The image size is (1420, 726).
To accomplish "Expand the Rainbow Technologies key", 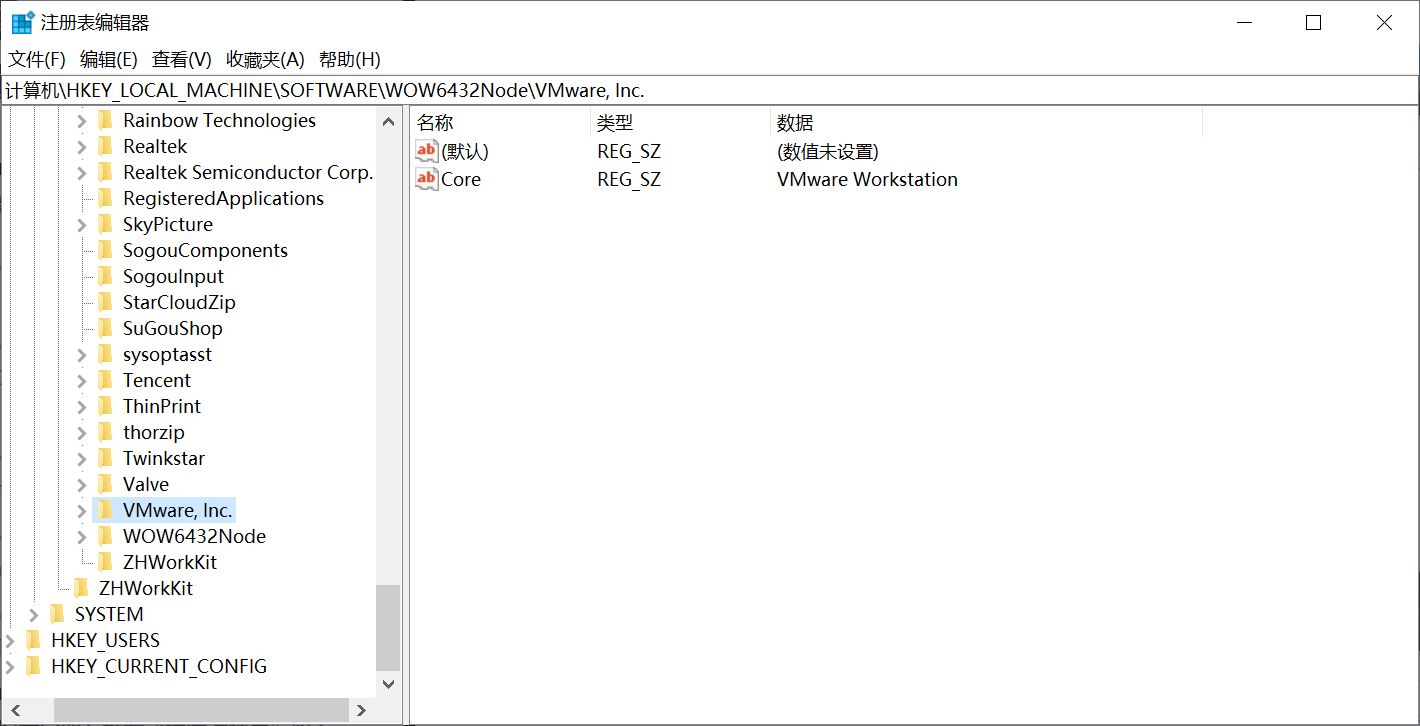I will click(82, 121).
